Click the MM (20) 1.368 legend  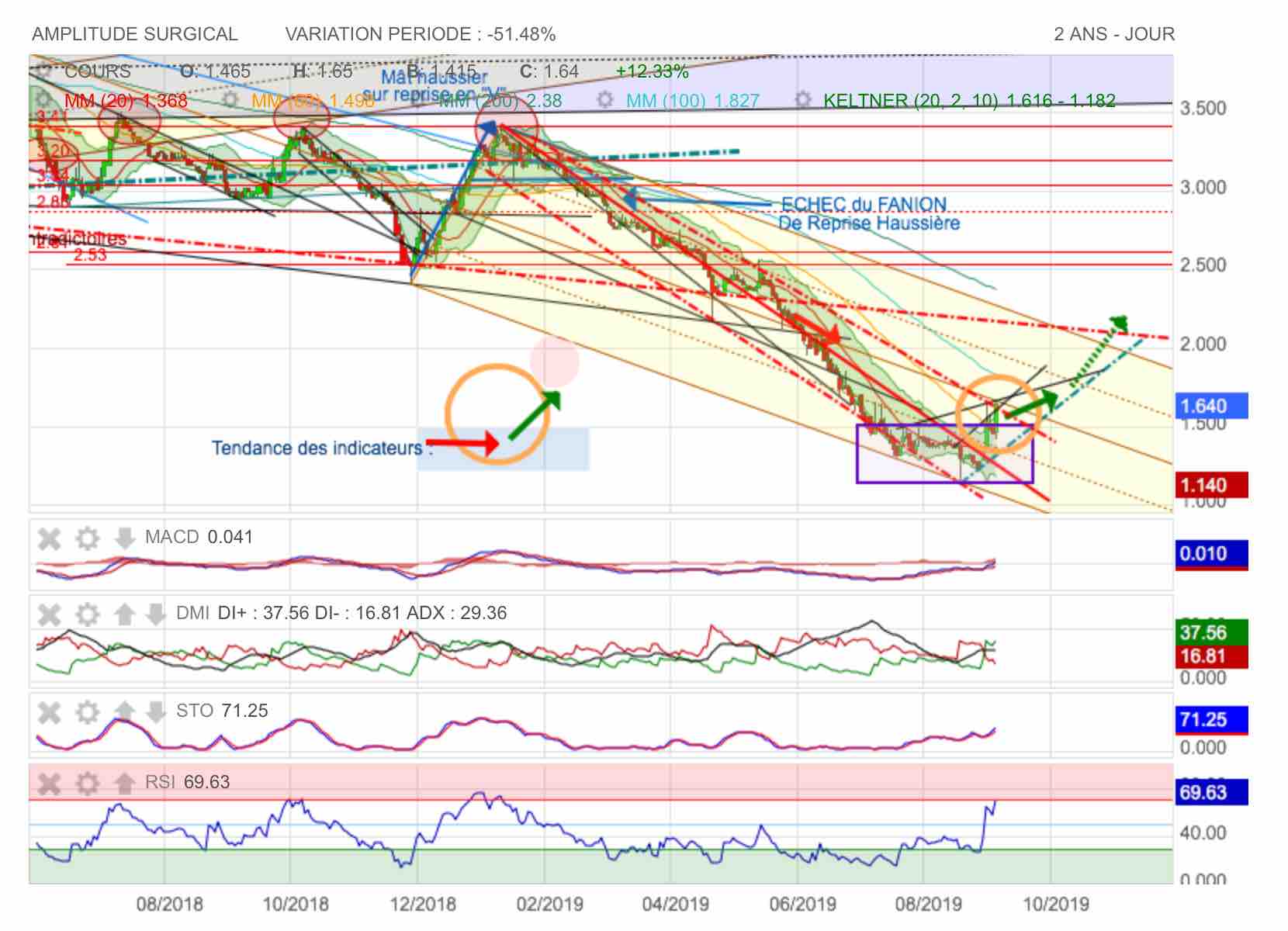126,101
